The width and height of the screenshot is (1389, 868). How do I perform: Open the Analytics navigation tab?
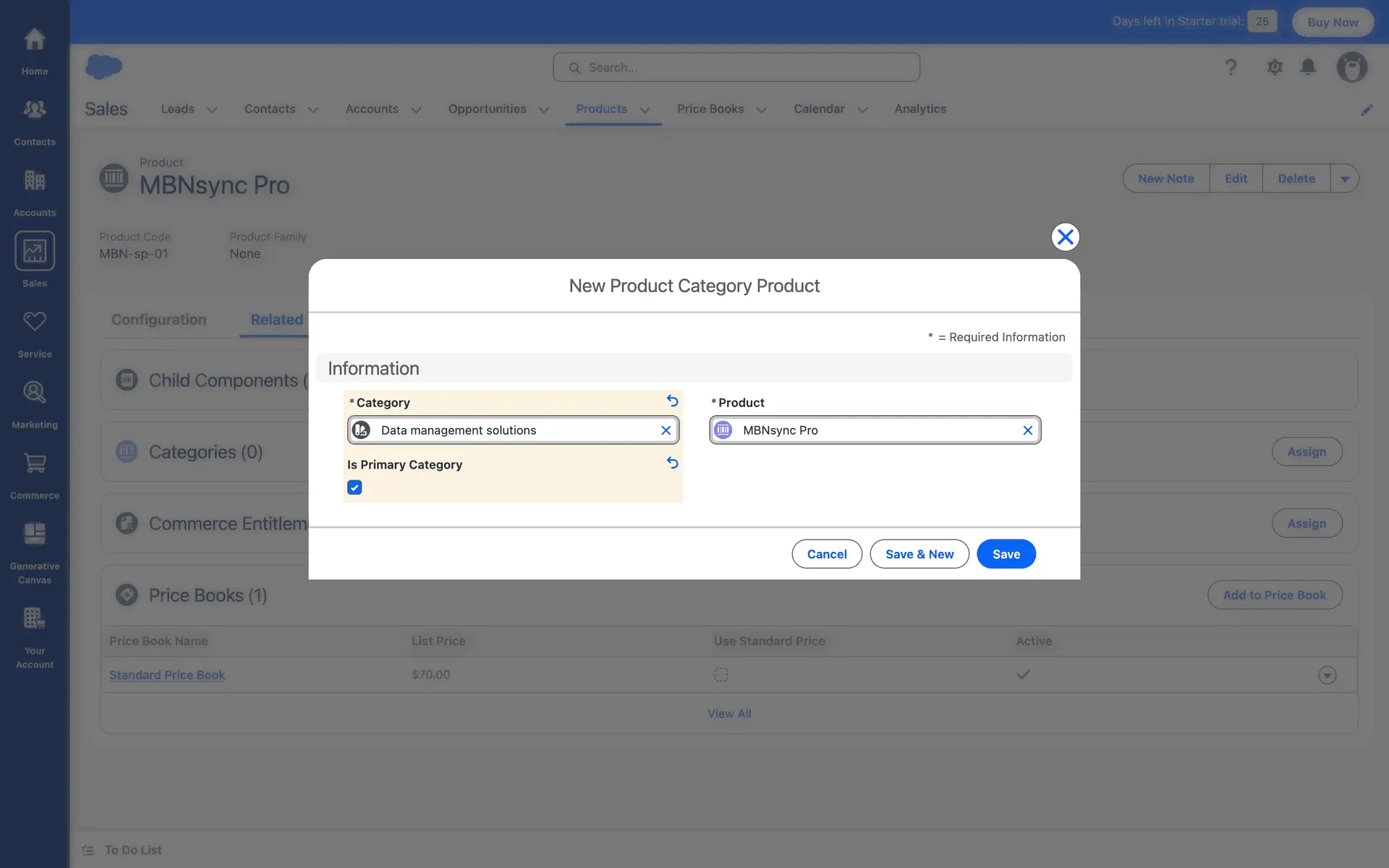920,109
